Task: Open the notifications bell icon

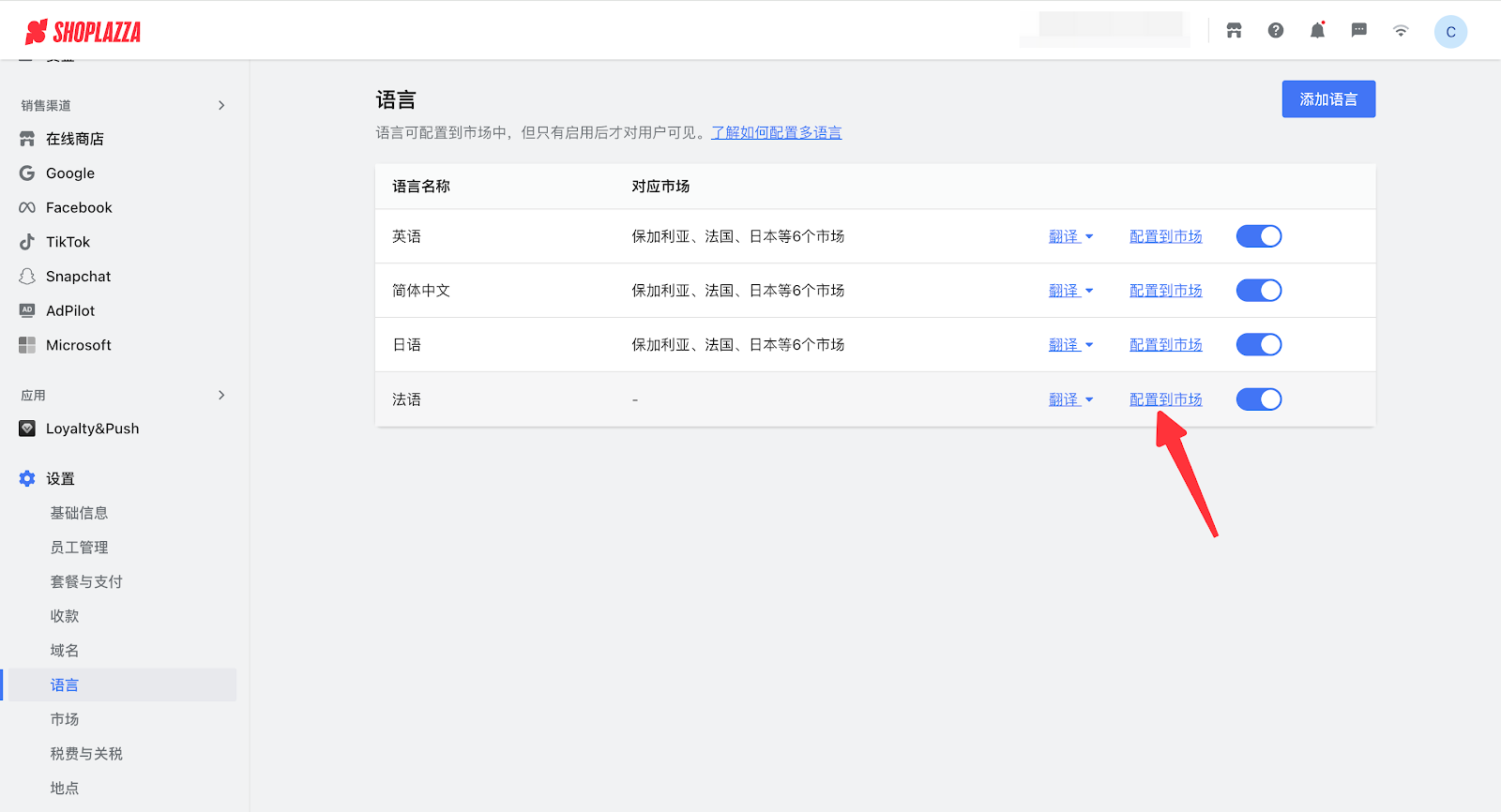Action: (x=1317, y=31)
